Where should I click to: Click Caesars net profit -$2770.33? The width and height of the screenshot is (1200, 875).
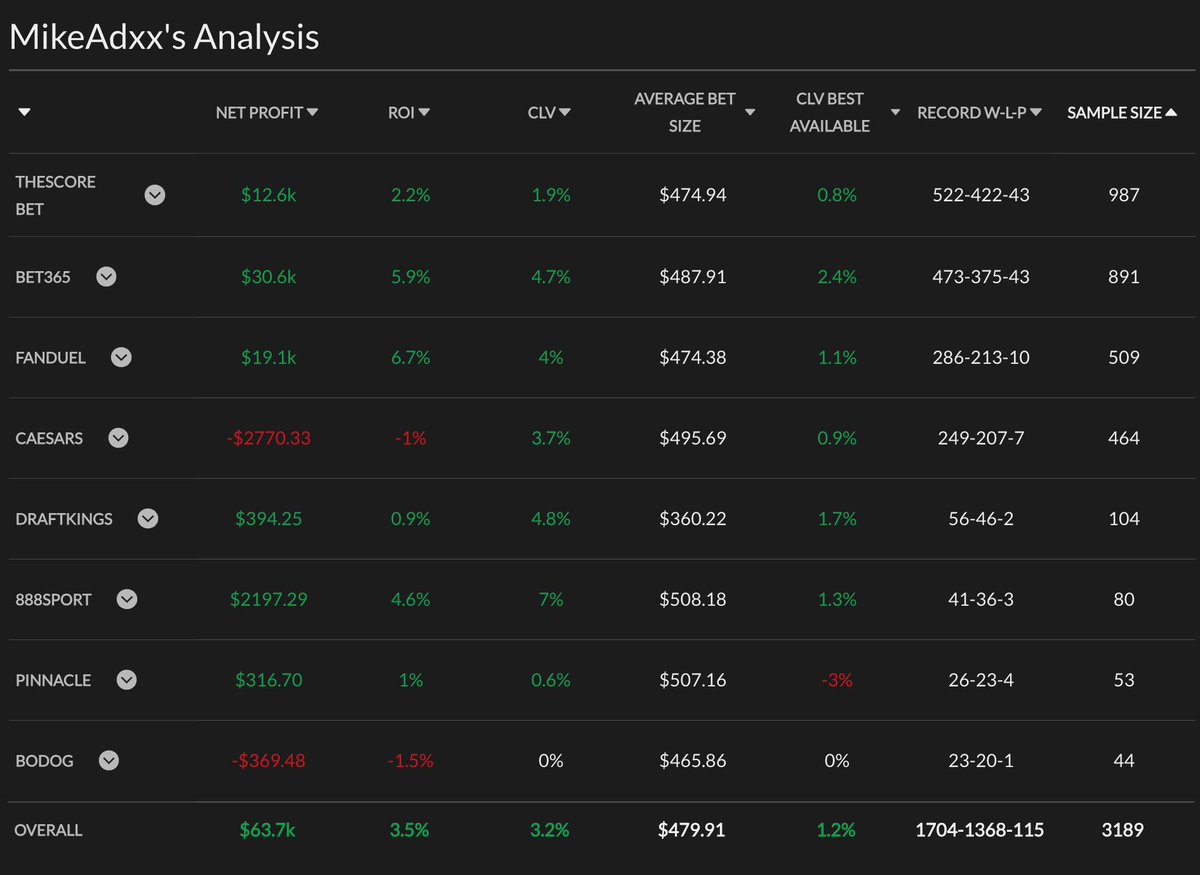click(268, 438)
